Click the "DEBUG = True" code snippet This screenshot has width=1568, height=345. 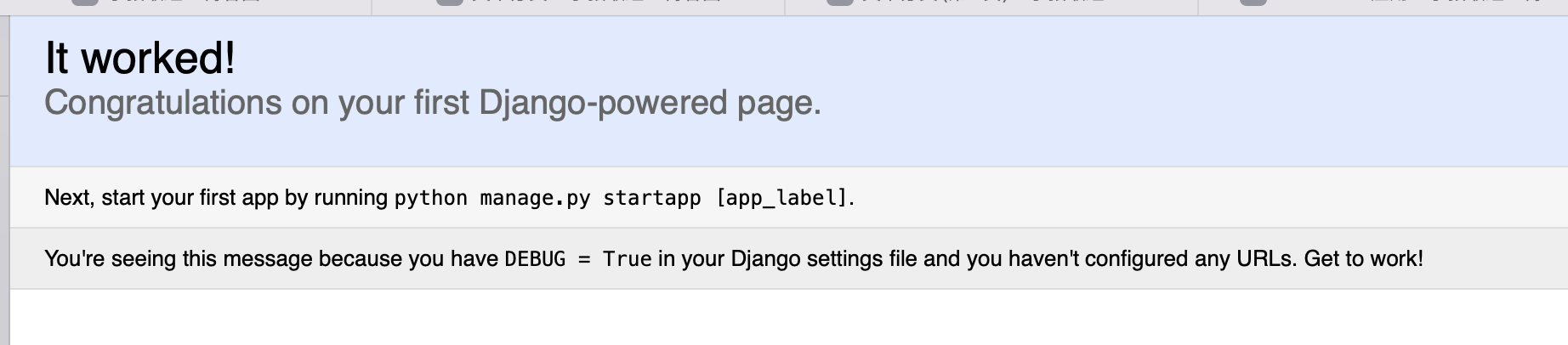coord(578,259)
